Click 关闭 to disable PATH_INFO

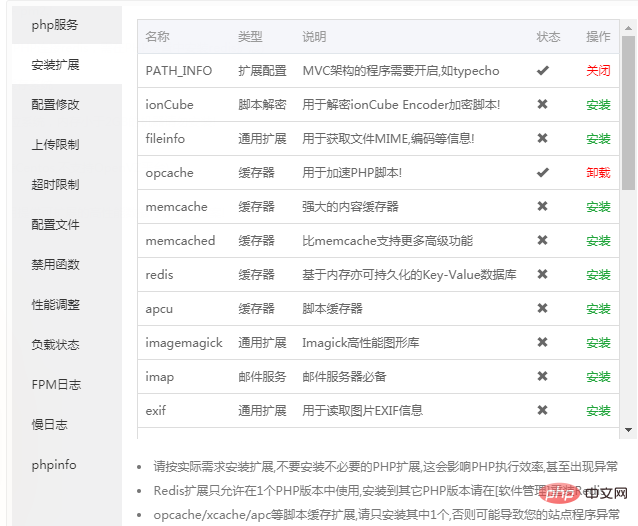(x=598, y=71)
